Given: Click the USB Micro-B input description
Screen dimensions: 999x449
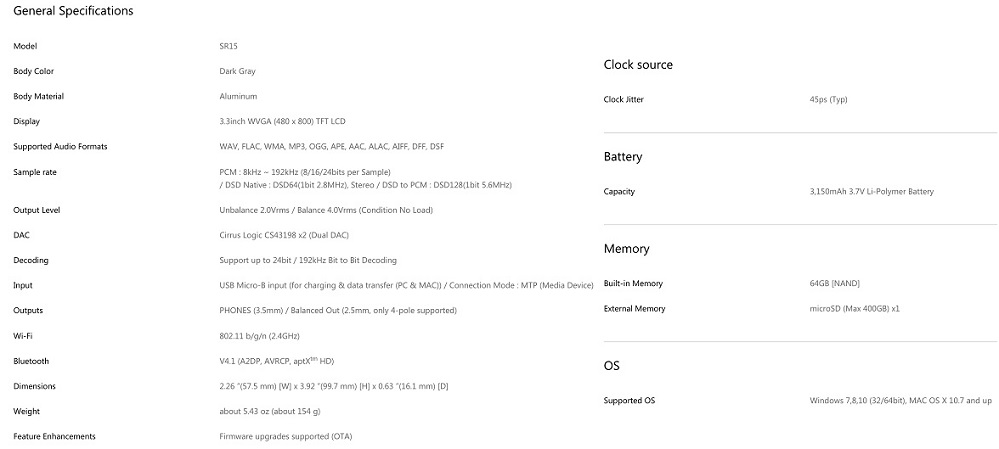Looking at the screenshot, I should coord(406,285).
